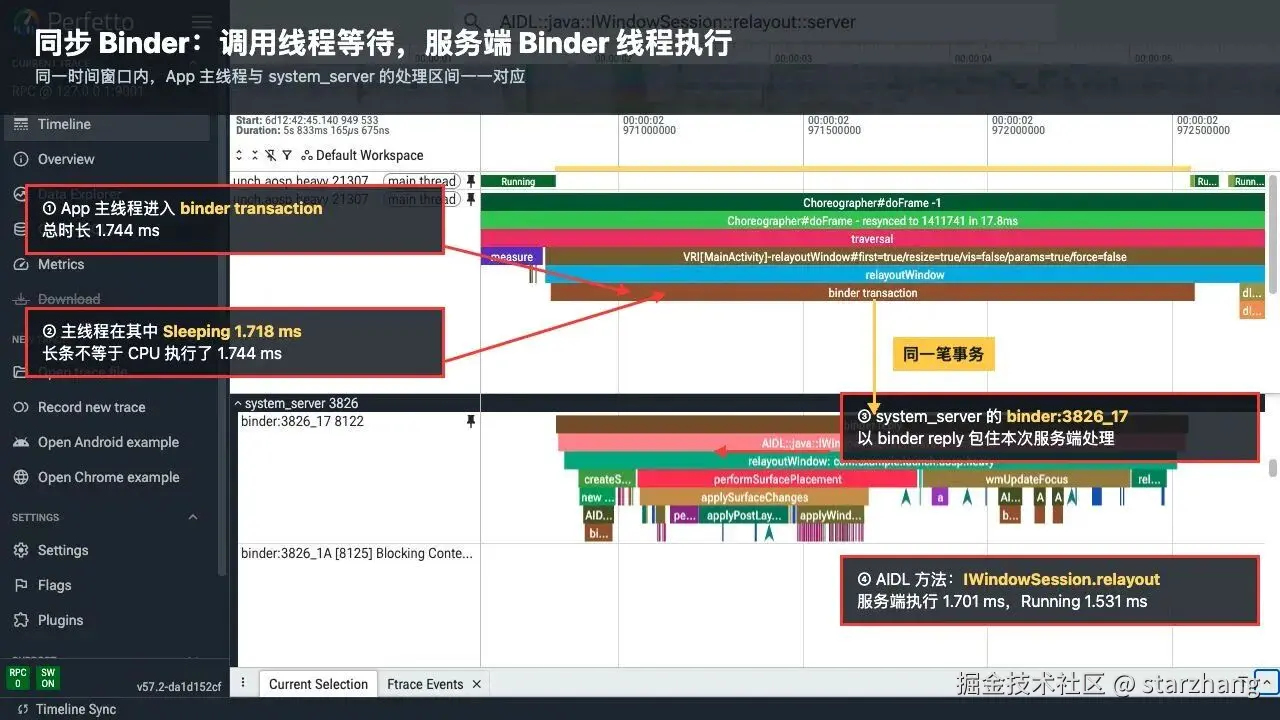The width and height of the screenshot is (1280, 720).
Task: Click the collapse all tracks icon
Action: tap(255, 155)
